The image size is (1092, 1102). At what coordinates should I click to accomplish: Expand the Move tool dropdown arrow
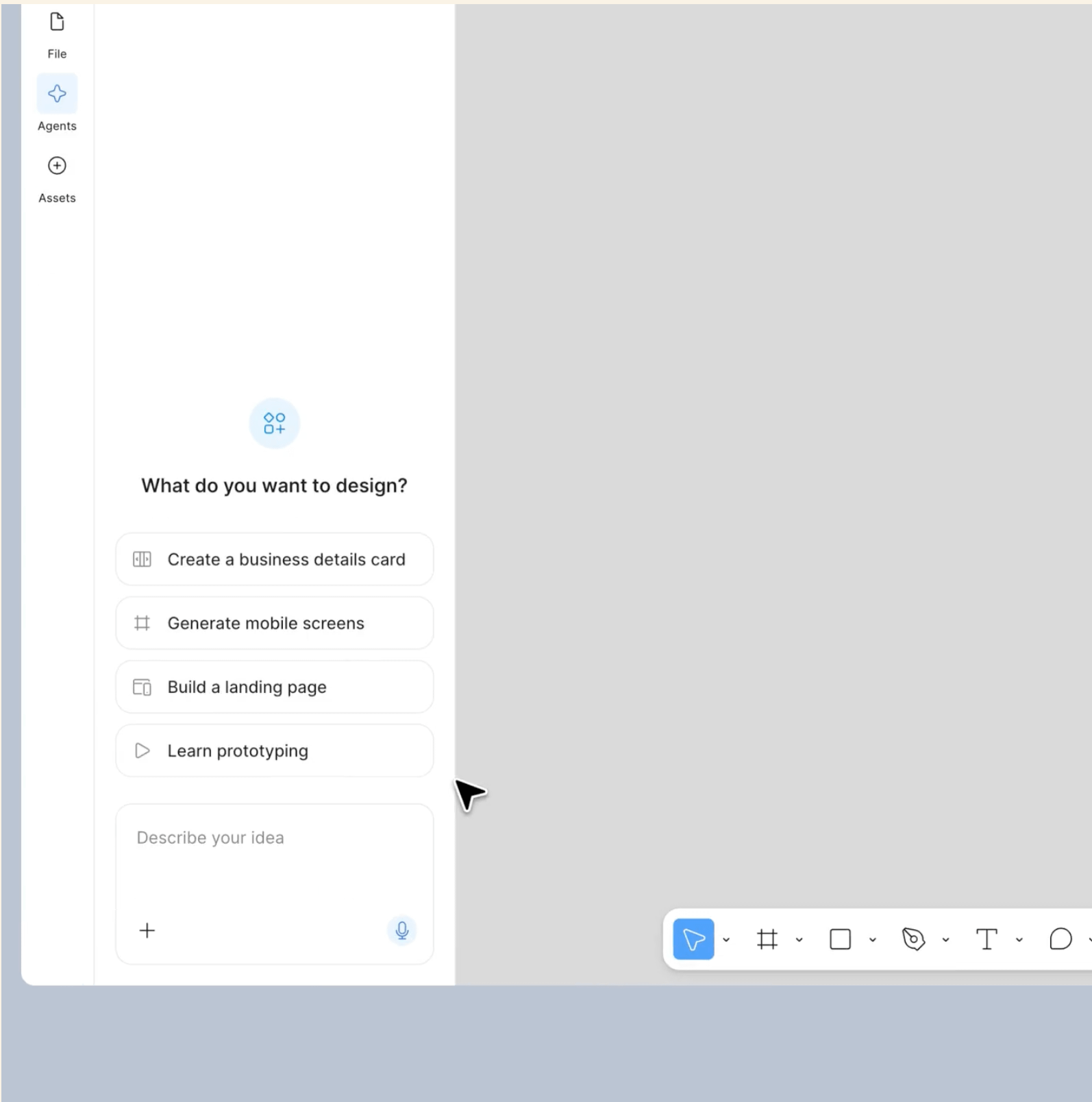click(726, 940)
